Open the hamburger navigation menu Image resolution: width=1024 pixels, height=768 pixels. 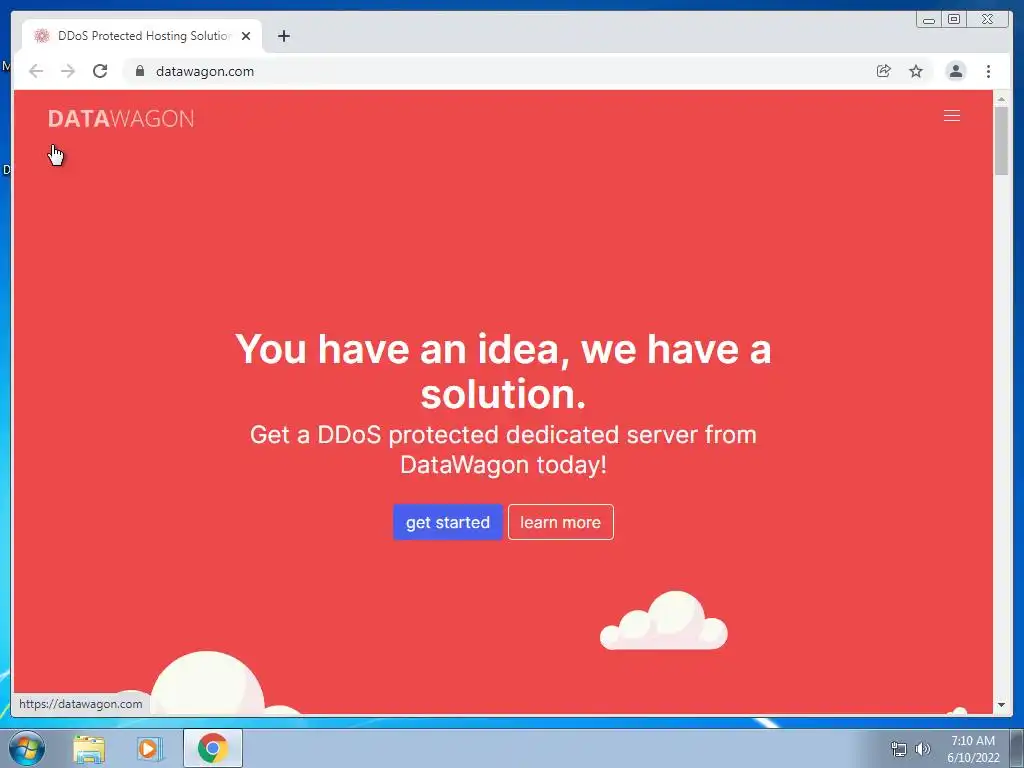(x=952, y=116)
